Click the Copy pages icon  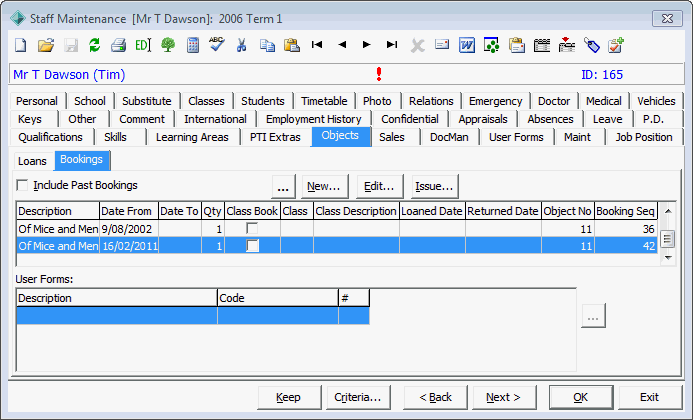[267, 45]
